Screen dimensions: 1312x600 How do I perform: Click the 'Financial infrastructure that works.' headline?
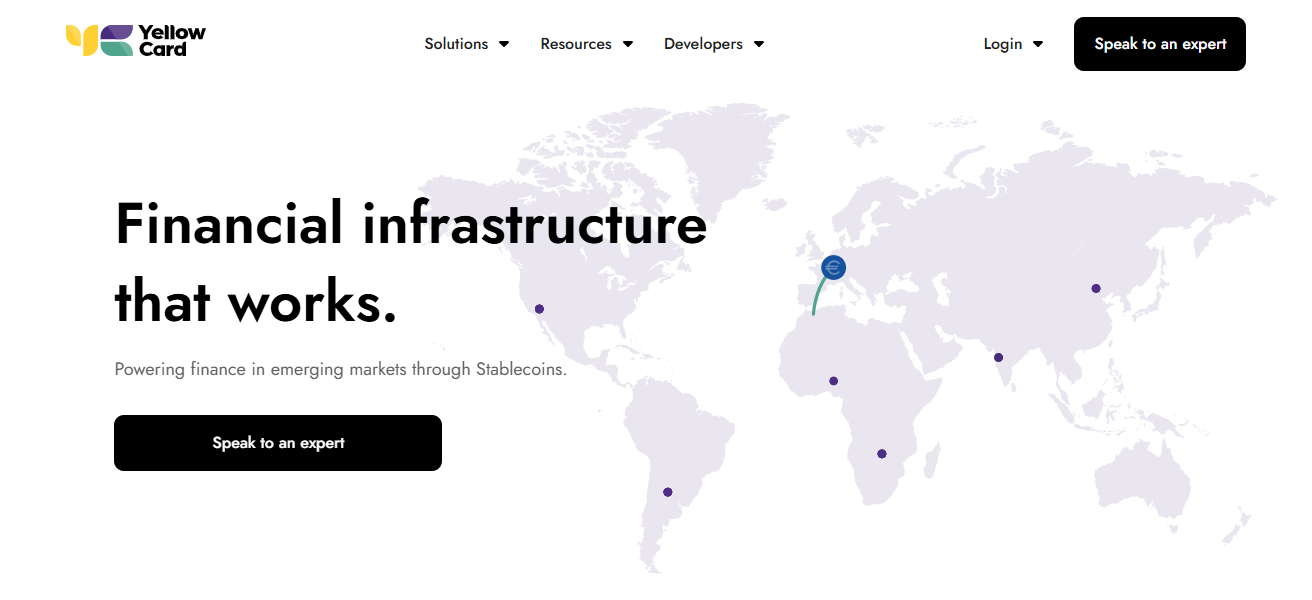coord(410,262)
